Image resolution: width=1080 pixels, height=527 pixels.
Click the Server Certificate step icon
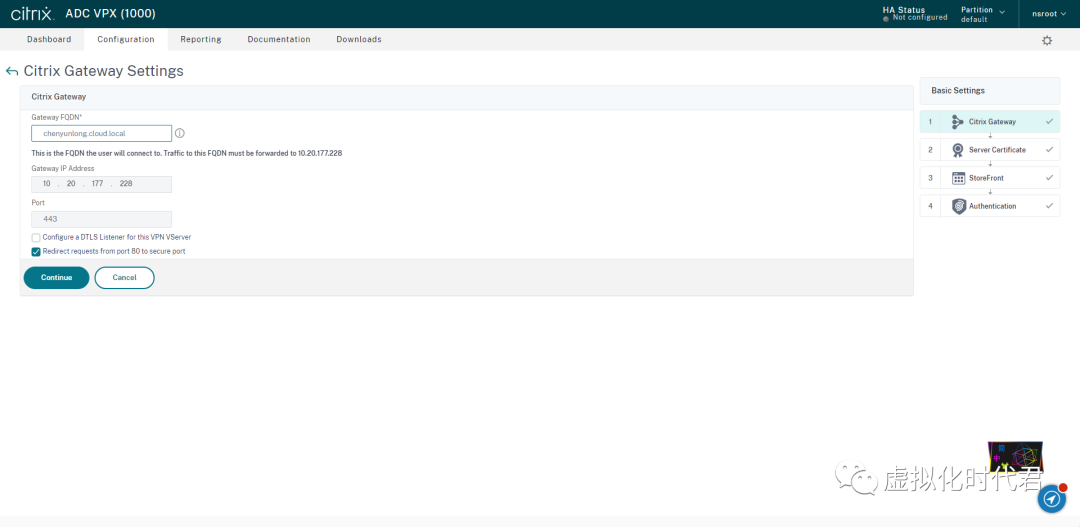[957, 150]
